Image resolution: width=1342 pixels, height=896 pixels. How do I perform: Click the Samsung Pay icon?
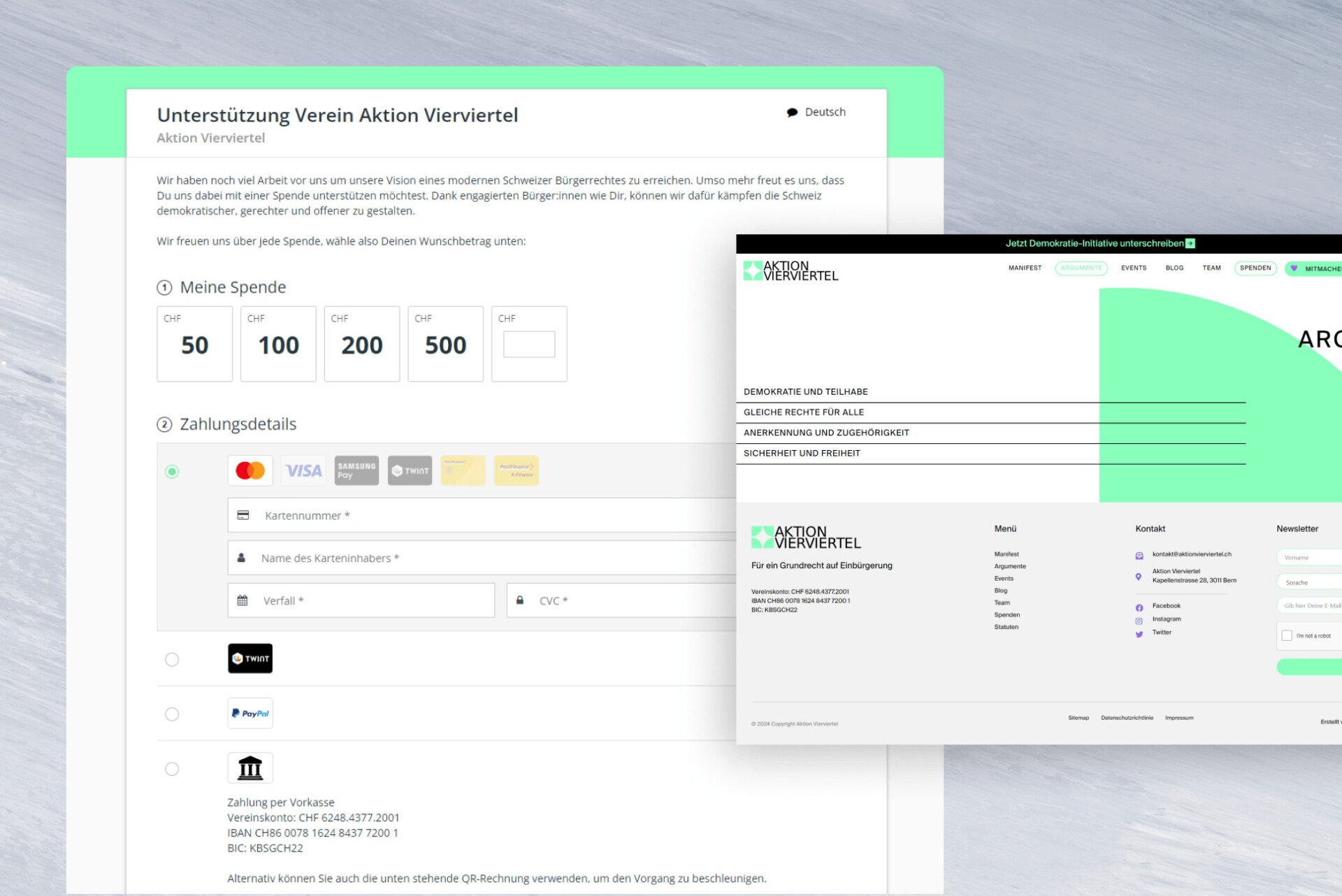point(356,470)
